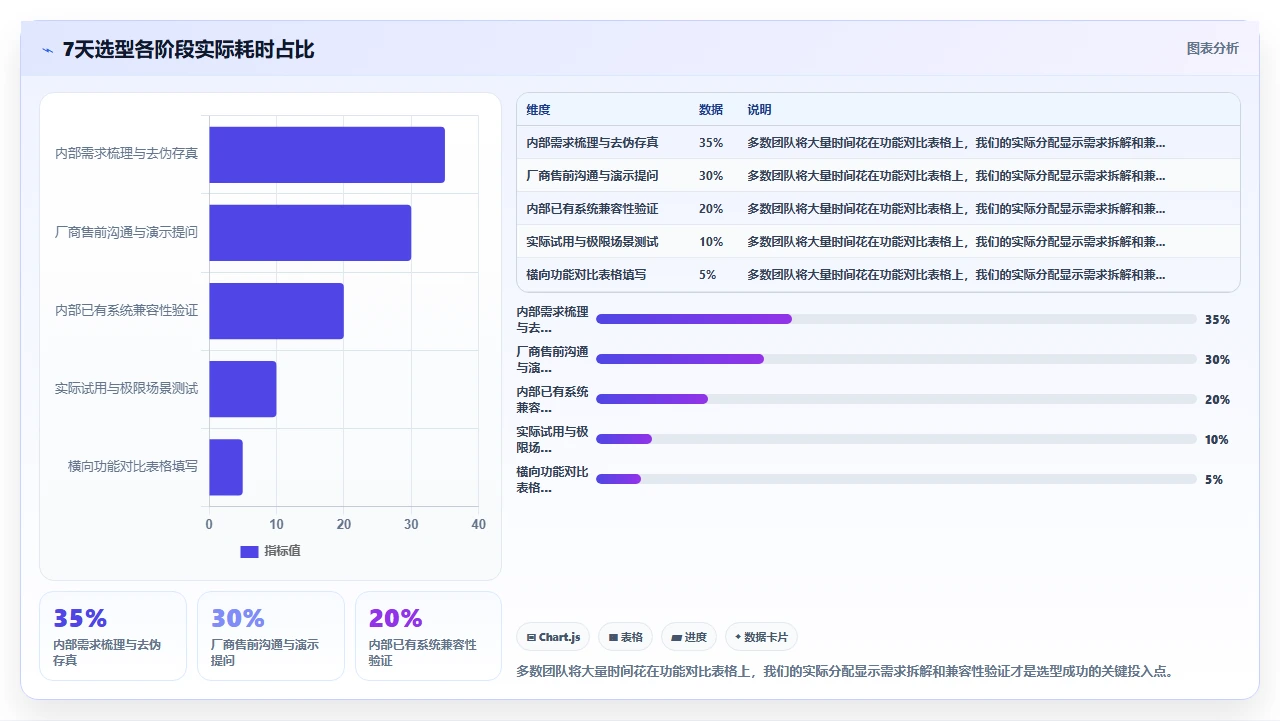Select table row 厂商售前沟通与演示提问
Screen dimensions: 1280x721
click(878, 176)
